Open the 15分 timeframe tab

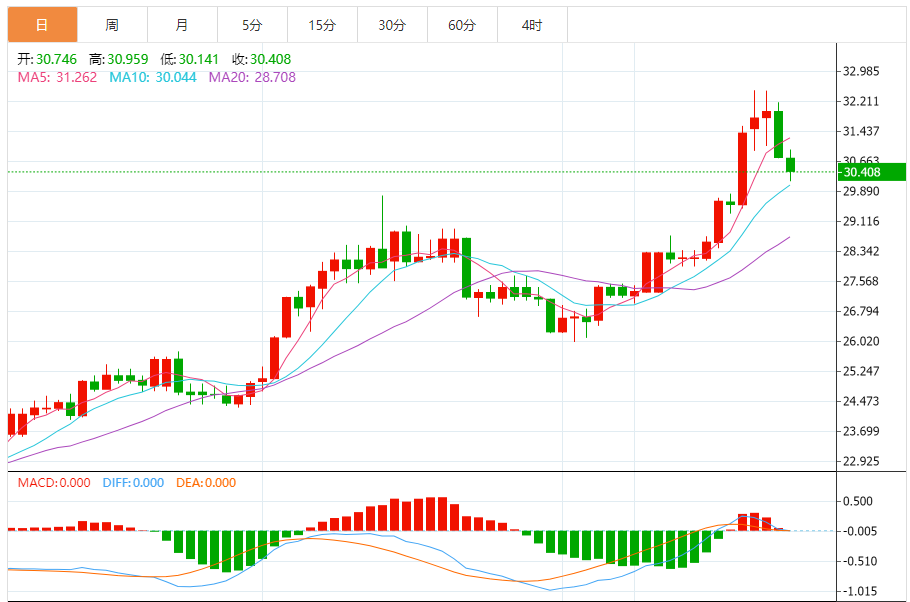coord(323,25)
